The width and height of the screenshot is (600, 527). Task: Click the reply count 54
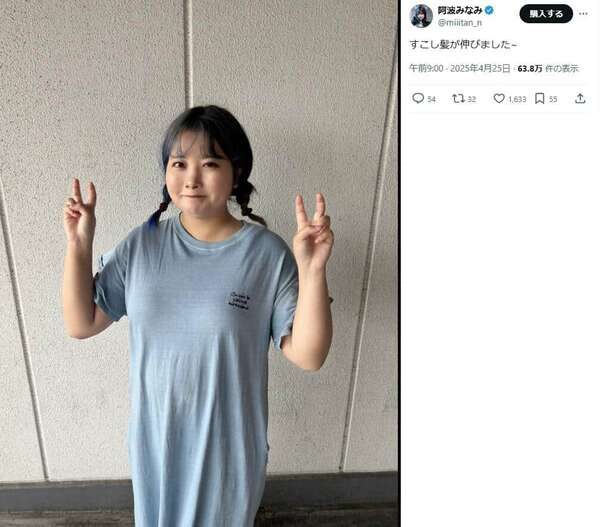pos(431,100)
